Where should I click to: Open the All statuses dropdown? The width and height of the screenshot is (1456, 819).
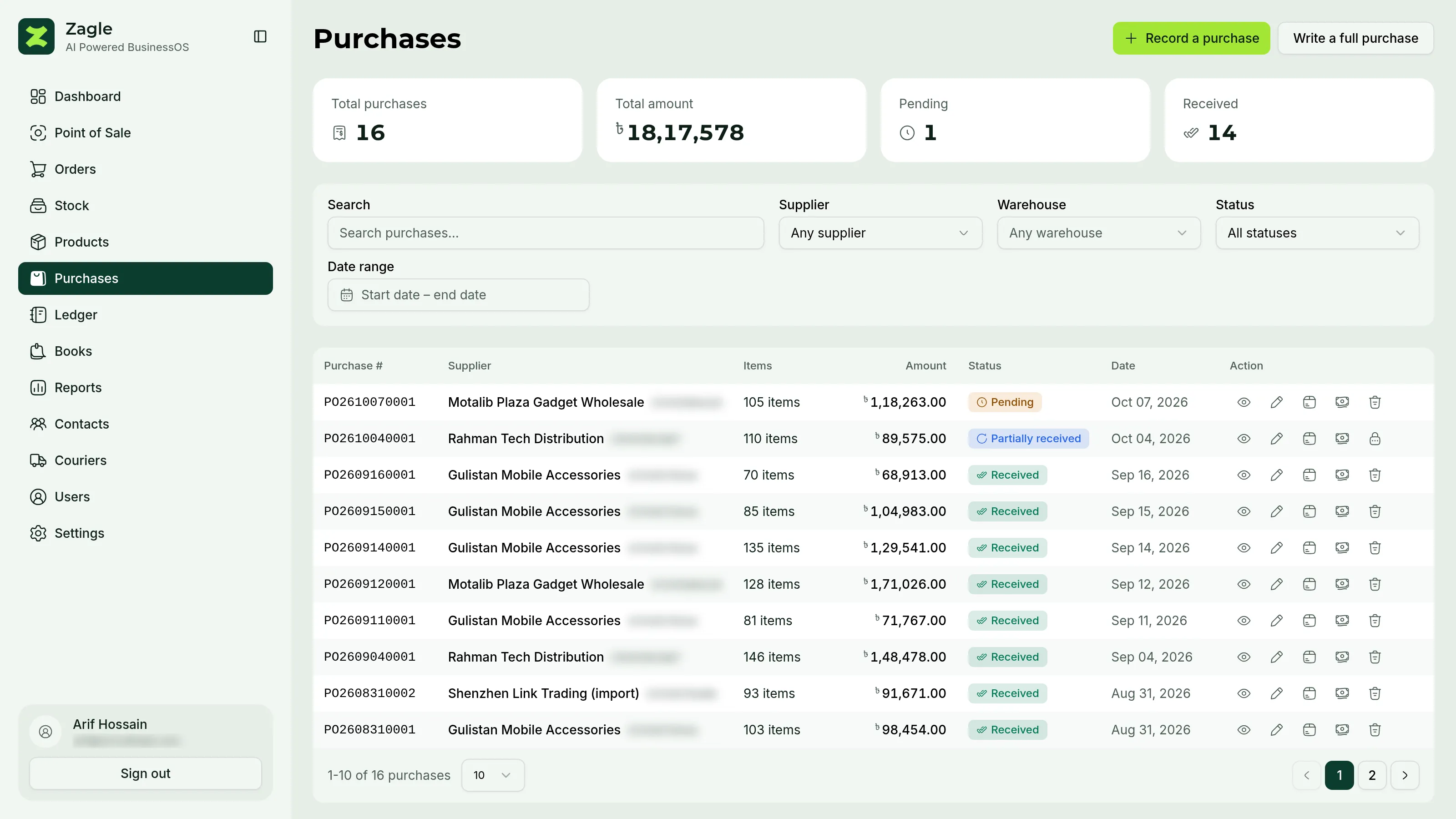tap(1317, 233)
